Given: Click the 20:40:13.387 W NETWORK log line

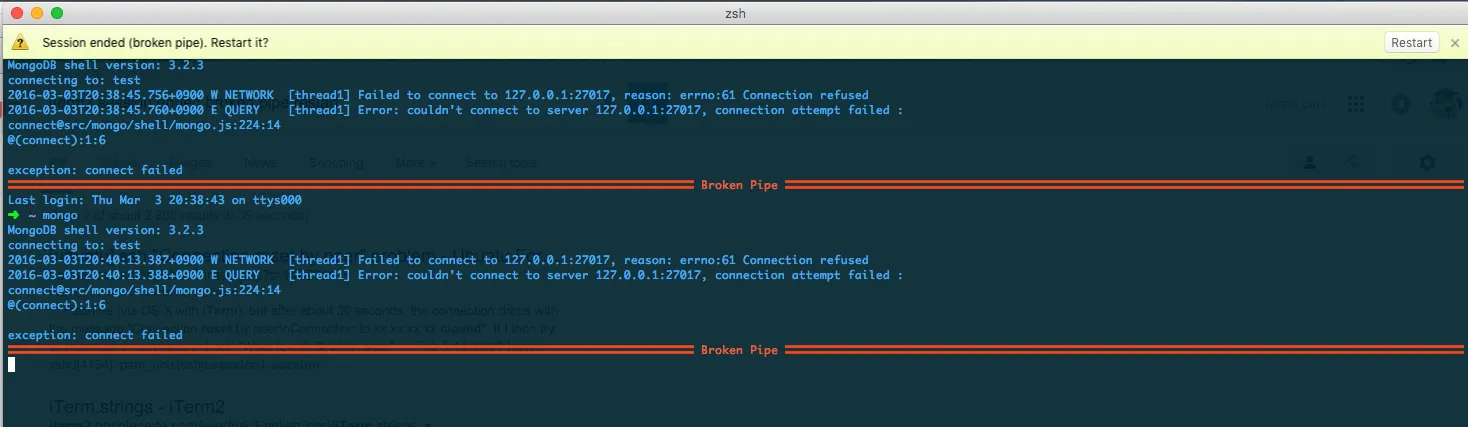Looking at the screenshot, I should (438, 260).
